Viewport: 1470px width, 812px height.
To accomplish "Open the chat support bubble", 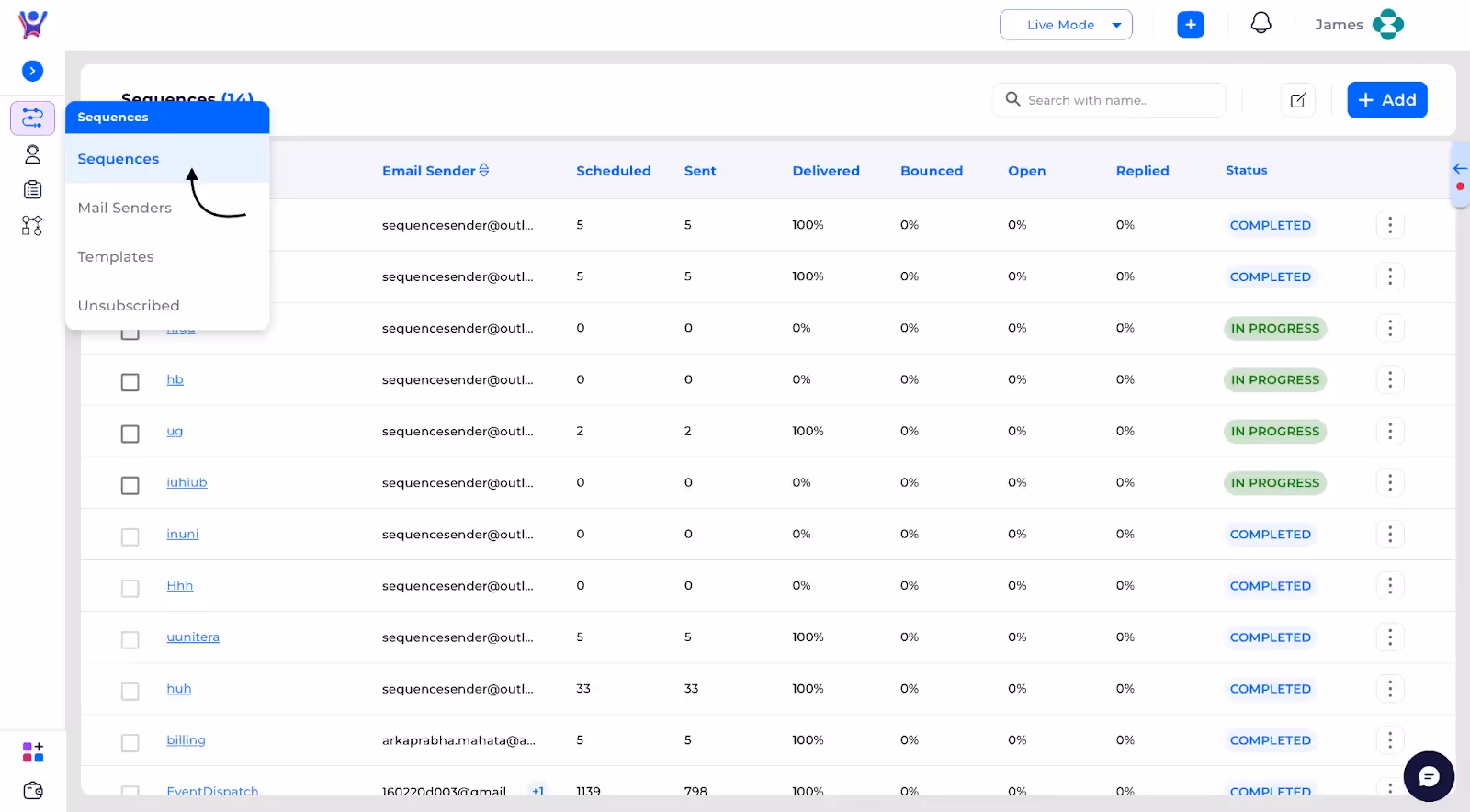I will tap(1429, 777).
